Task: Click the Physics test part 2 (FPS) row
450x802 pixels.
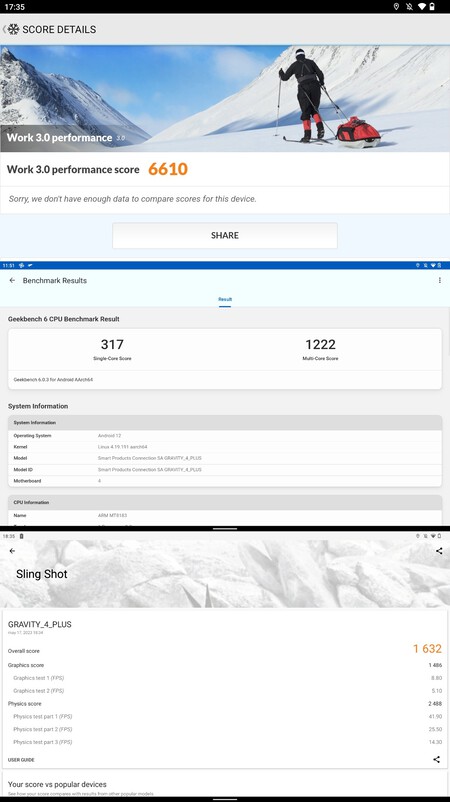Action: 225,729
